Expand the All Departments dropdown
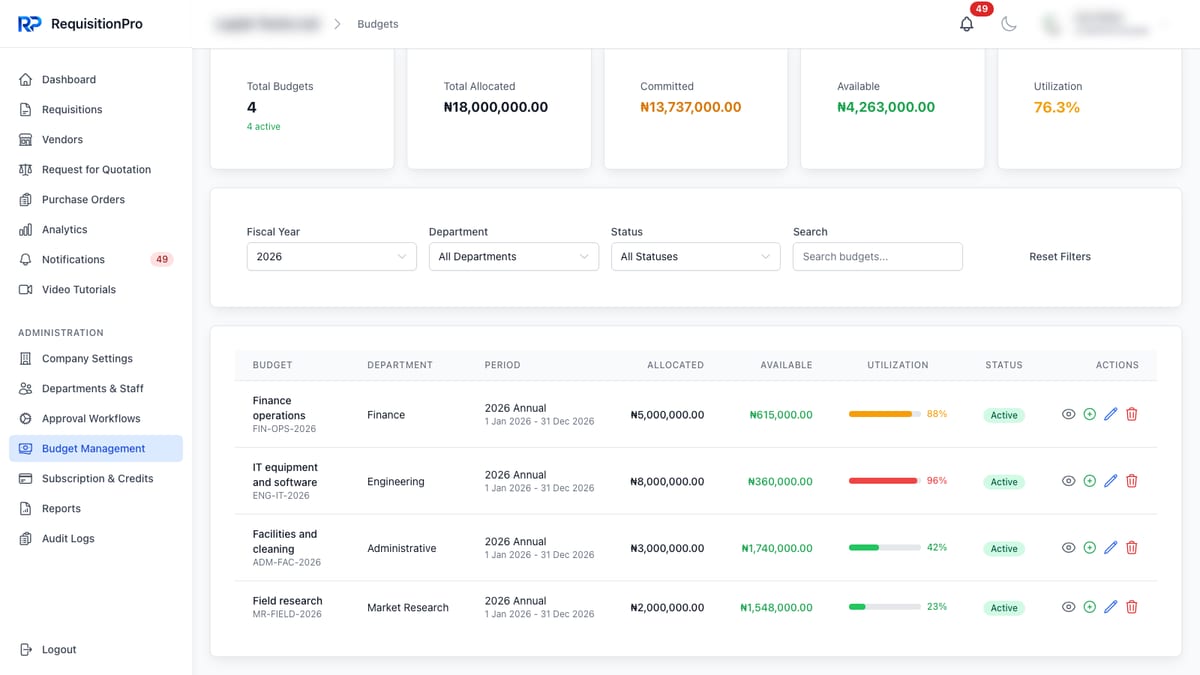This screenshot has width=1200, height=675. (514, 257)
